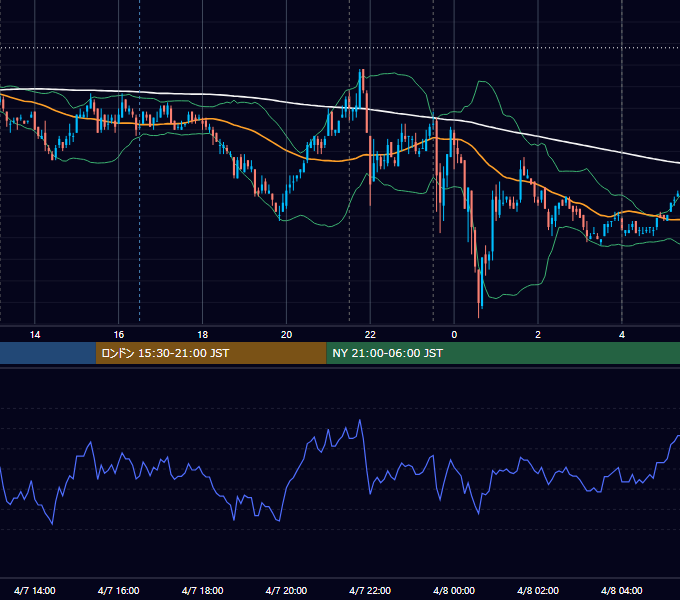This screenshot has width=680, height=600.
Task: Click the 4/8 00:00 date label
Action: pyautogui.click(x=454, y=590)
